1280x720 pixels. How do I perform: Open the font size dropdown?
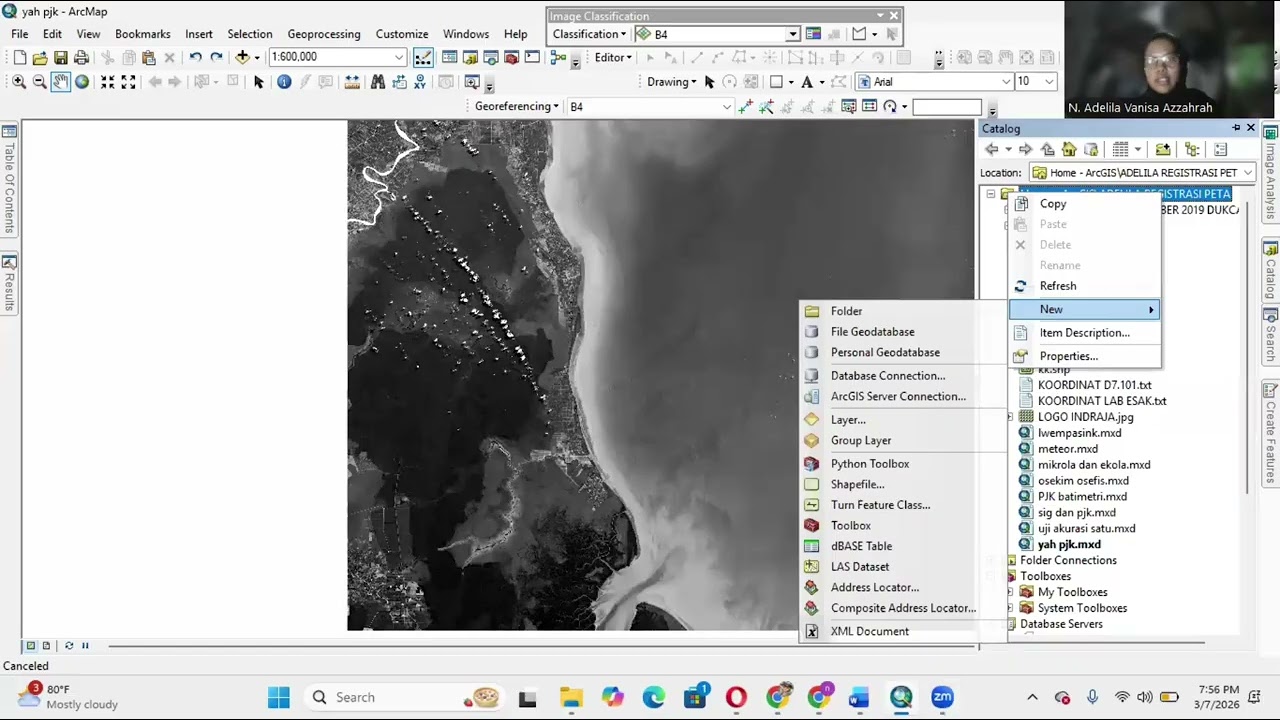coord(1048,82)
